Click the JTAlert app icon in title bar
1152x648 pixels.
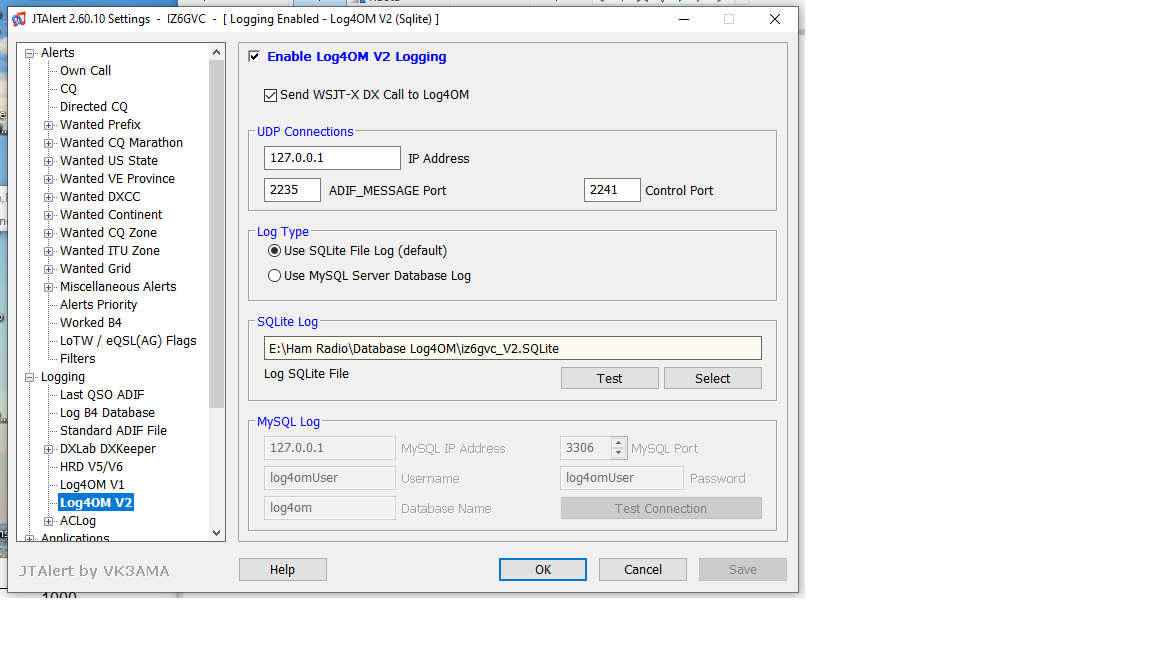tap(19, 19)
